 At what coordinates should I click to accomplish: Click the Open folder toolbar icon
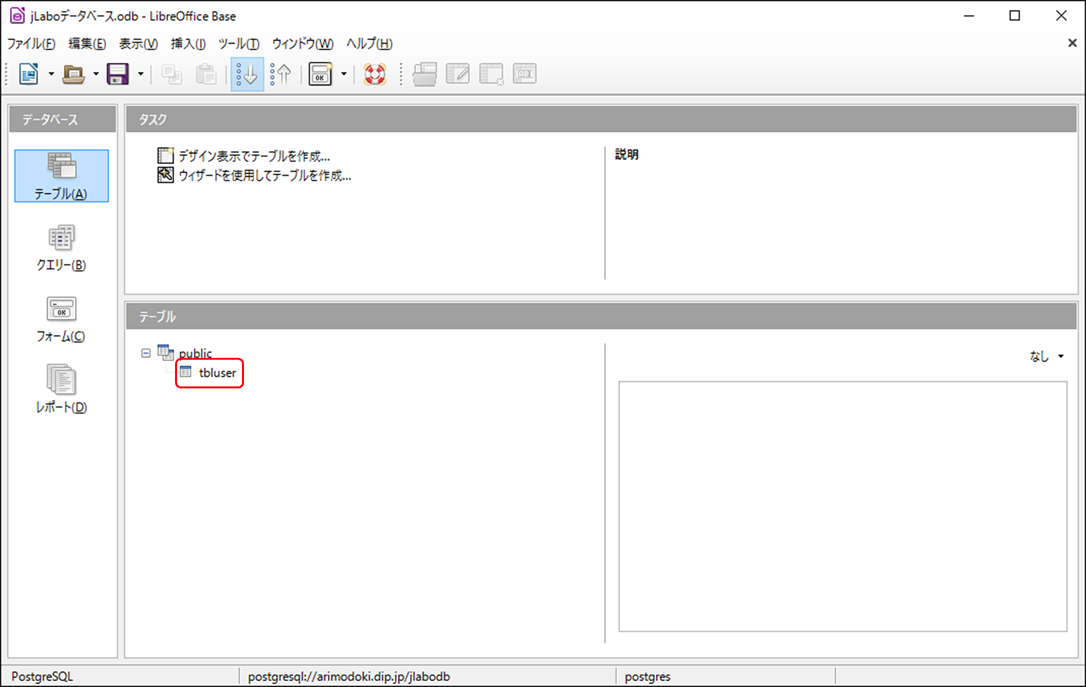(73, 73)
